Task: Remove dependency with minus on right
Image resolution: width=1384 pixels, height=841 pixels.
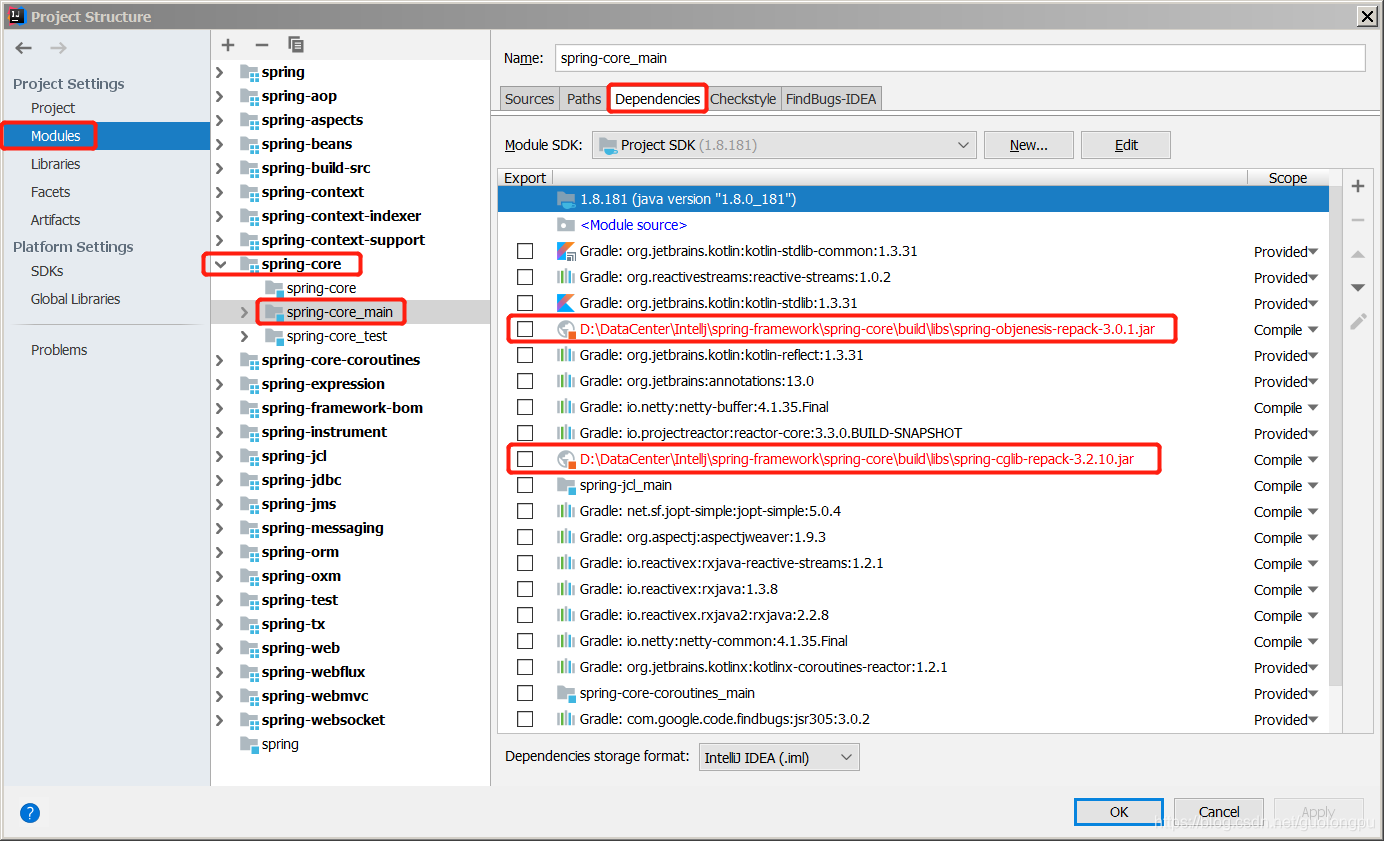Action: click(1358, 220)
